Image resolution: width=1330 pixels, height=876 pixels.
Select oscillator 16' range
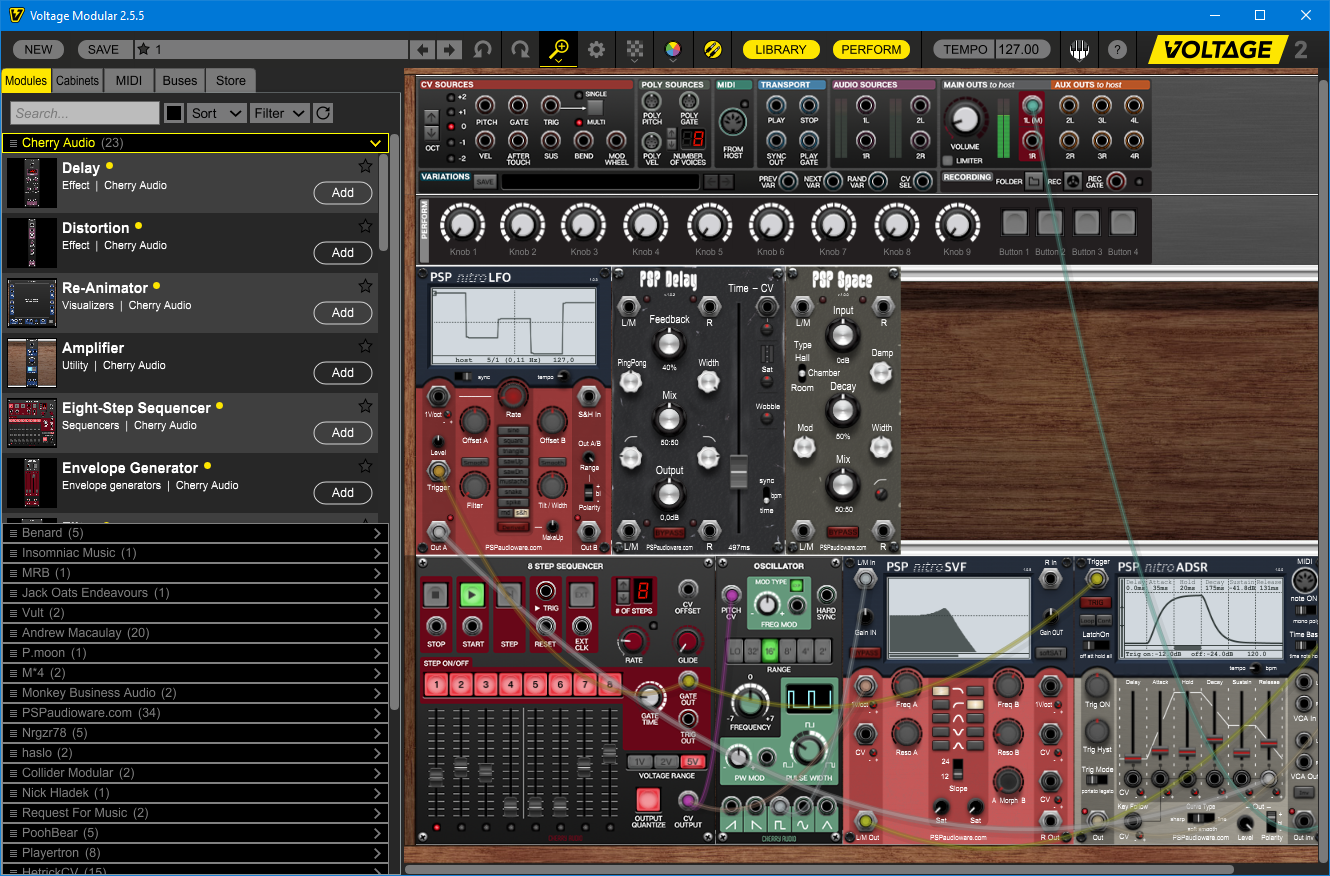pyautogui.click(x=771, y=650)
